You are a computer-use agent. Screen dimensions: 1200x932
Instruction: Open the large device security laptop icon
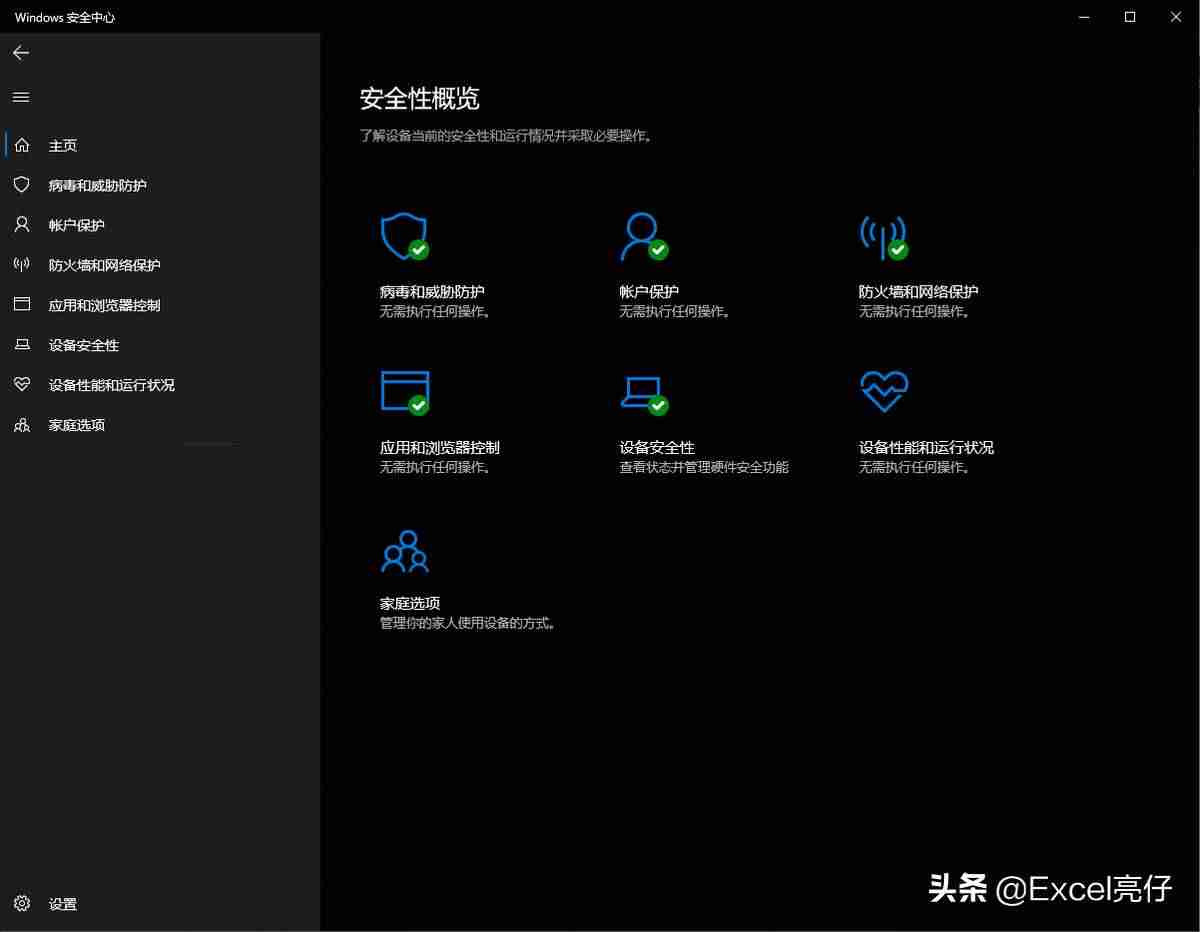pyautogui.click(x=644, y=395)
